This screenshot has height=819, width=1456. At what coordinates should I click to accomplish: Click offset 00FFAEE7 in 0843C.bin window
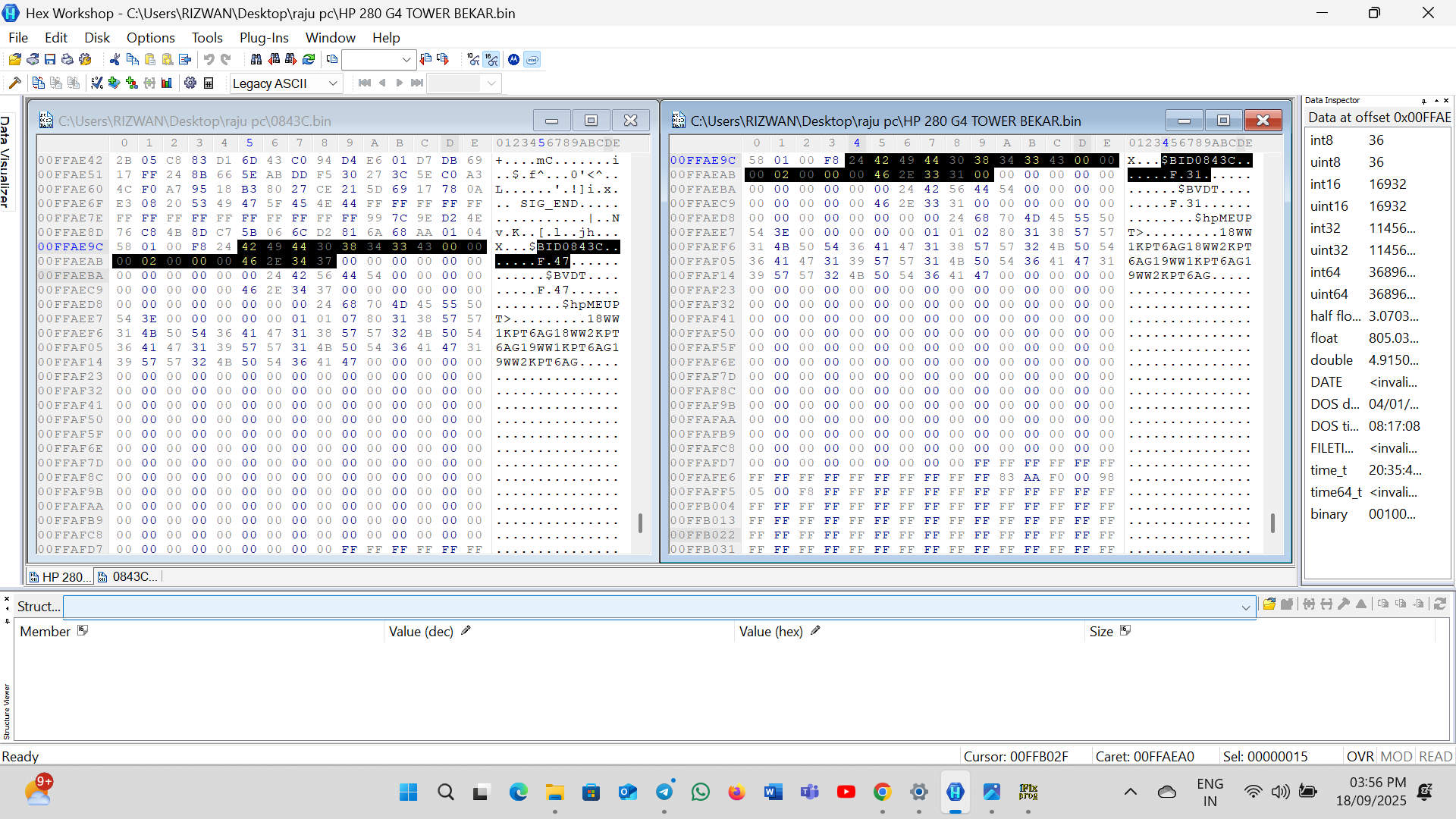tap(71, 318)
